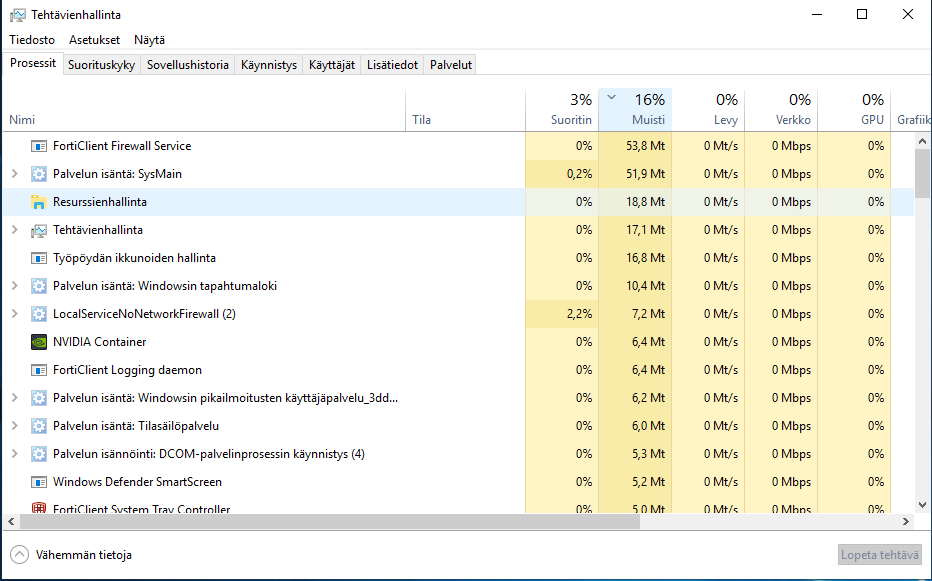Click the LocalServiceNoNetworkFirewall gear icon
This screenshot has width=932, height=581.
pyautogui.click(x=39, y=314)
